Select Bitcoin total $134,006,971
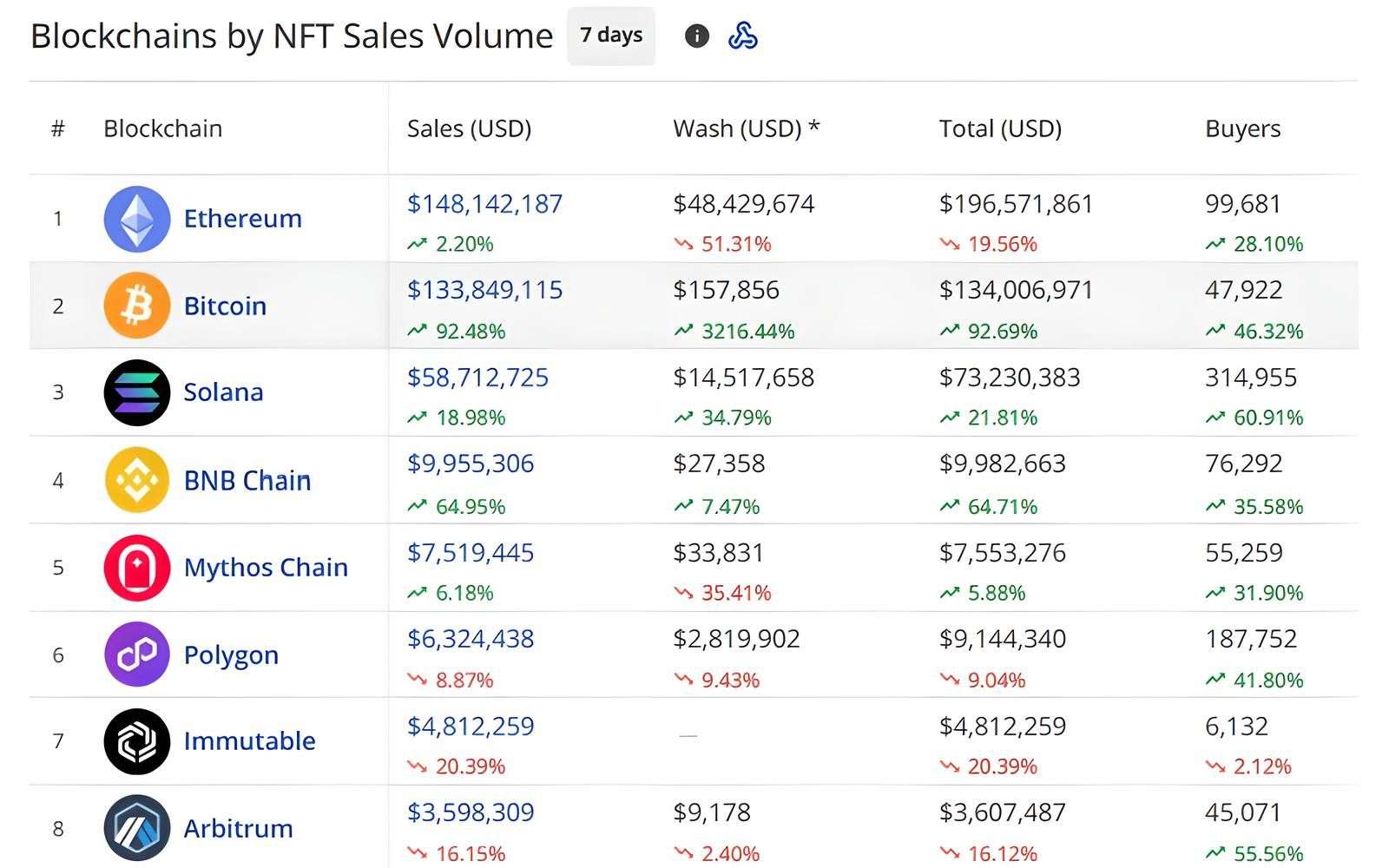 (1017, 290)
